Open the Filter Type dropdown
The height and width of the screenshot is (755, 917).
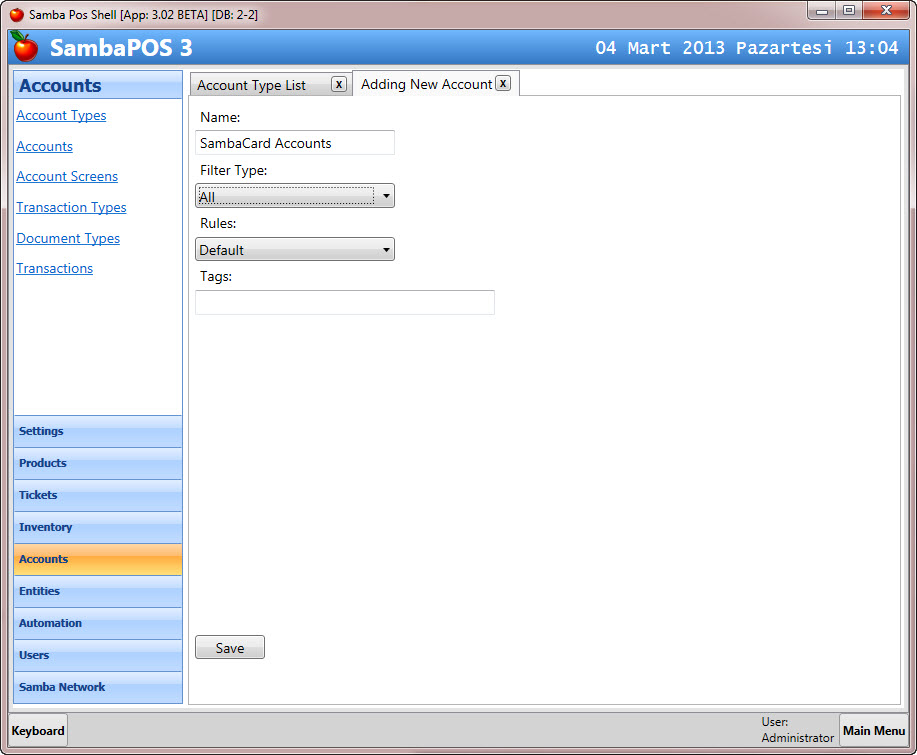[295, 196]
